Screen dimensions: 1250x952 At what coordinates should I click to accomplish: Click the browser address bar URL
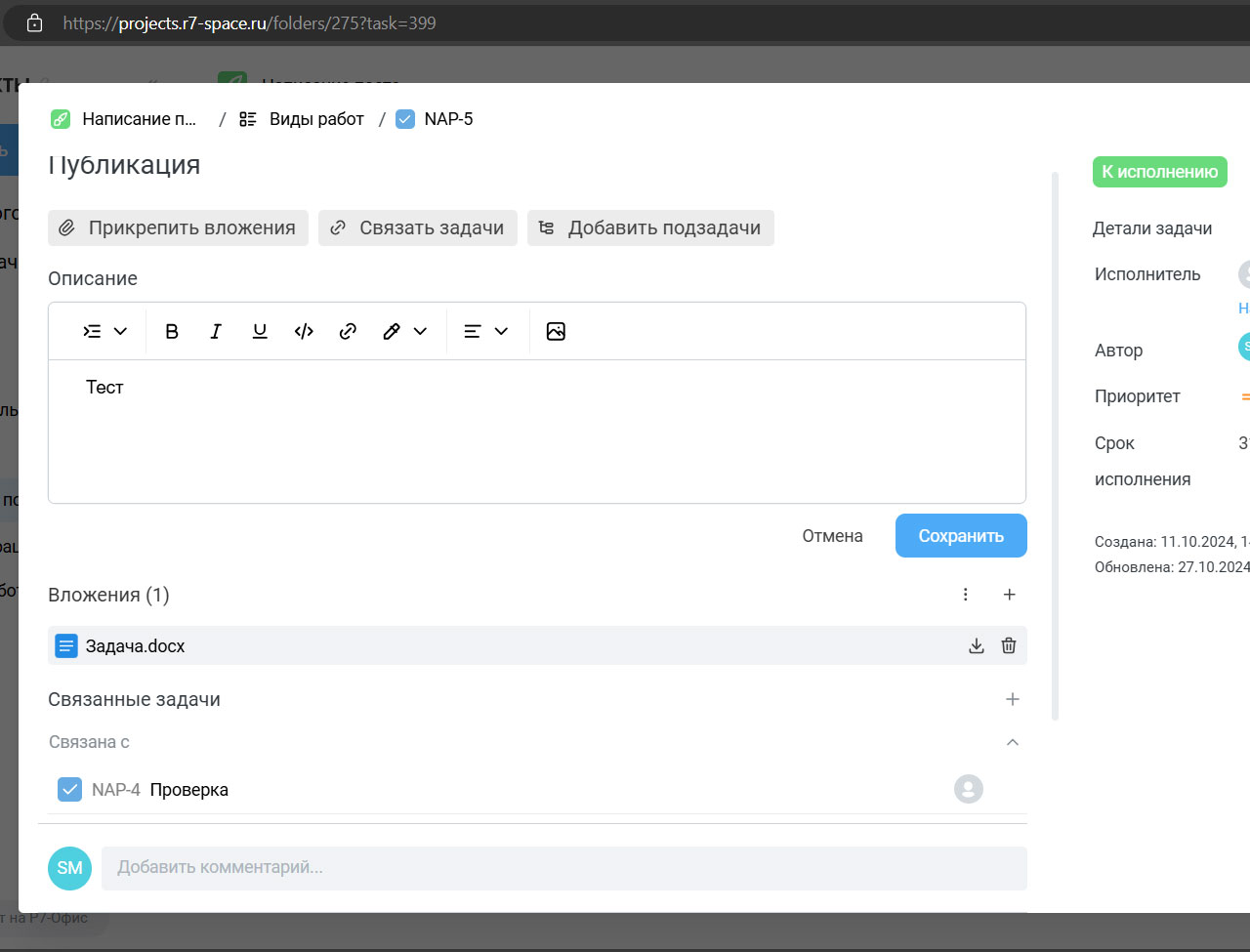tap(249, 22)
